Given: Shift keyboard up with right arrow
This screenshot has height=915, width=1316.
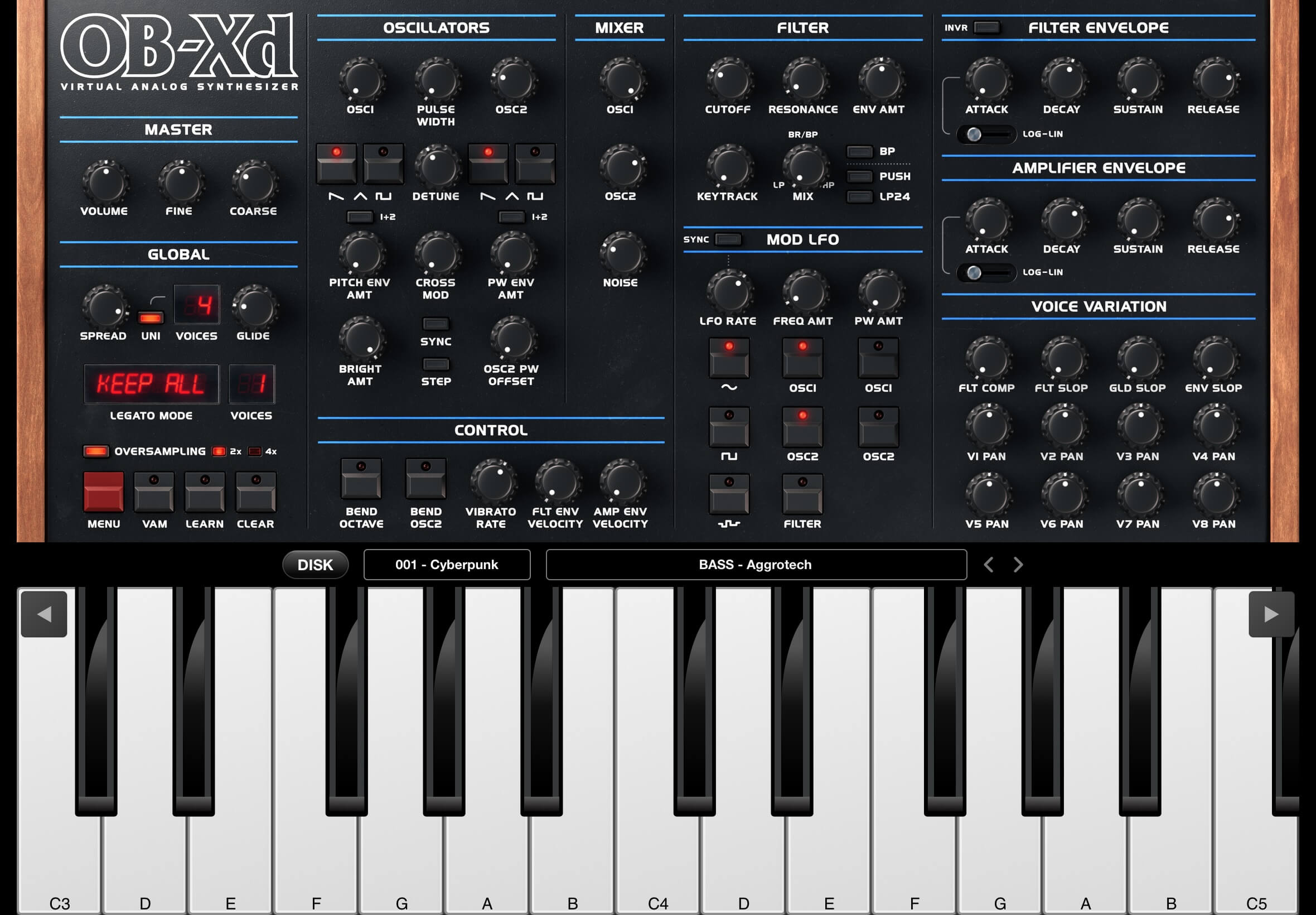Looking at the screenshot, I should pos(1271,614).
